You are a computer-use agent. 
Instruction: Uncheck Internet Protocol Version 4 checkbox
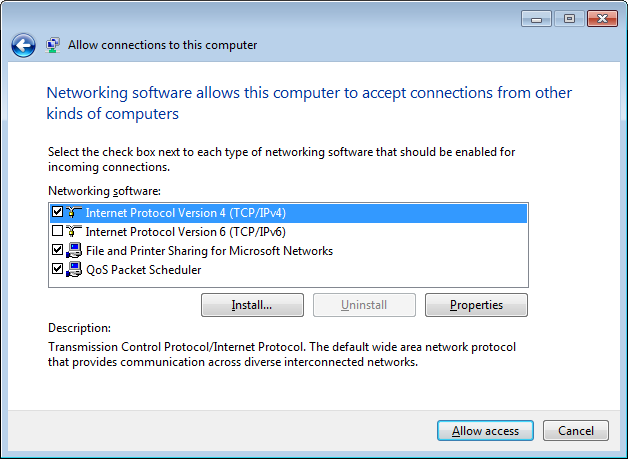pos(57,211)
